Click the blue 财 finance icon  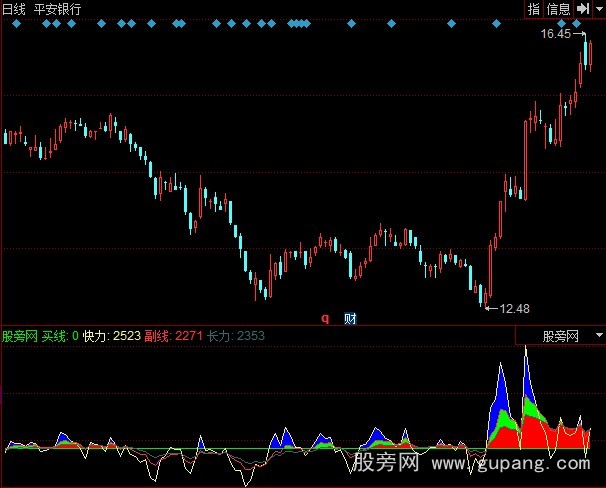[x=350, y=319]
